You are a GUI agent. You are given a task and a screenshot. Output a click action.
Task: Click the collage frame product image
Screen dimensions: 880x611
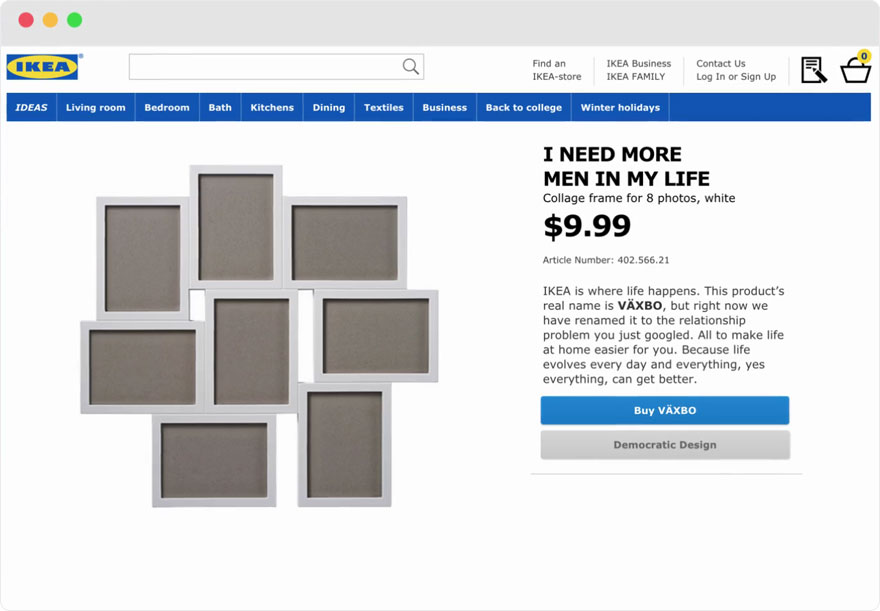click(x=260, y=335)
